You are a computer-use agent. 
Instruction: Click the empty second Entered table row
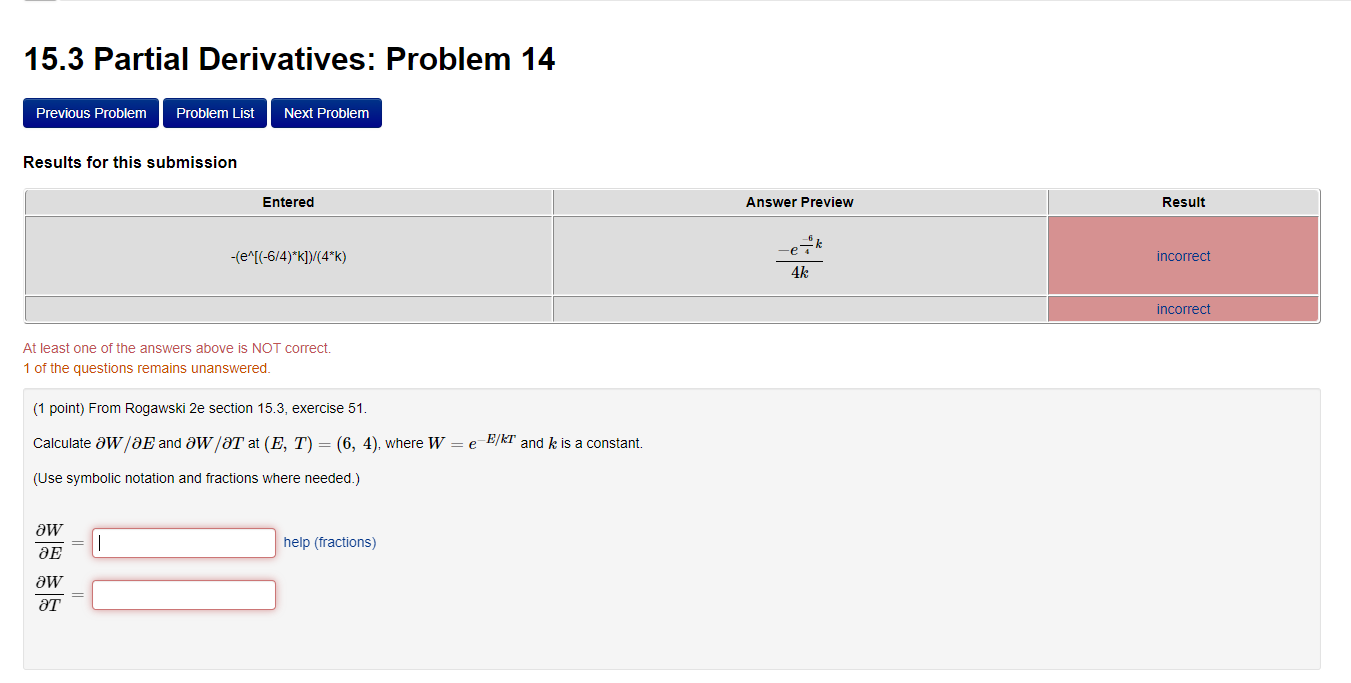(x=288, y=308)
